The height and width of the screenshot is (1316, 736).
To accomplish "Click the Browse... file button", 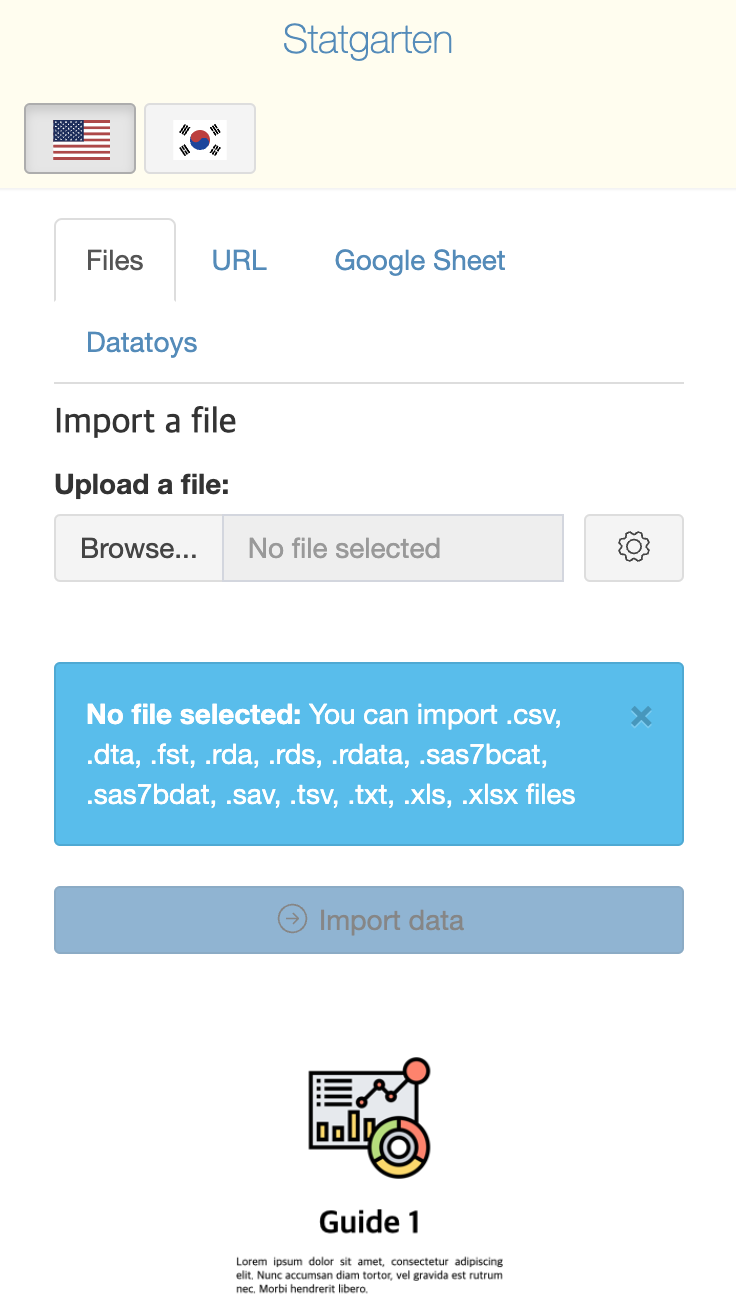I will pos(139,548).
